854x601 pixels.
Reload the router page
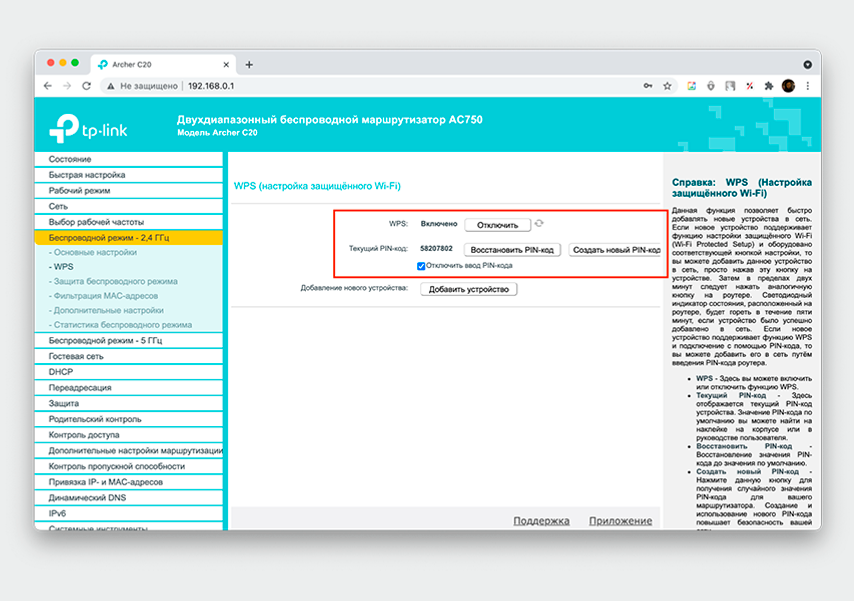click(x=87, y=86)
